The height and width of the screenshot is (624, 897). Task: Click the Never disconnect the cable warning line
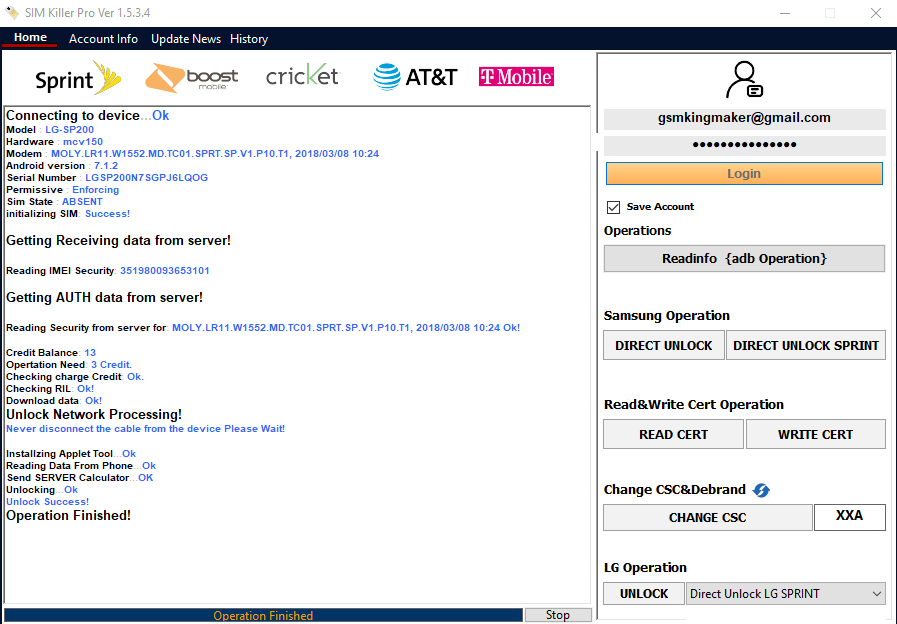click(x=145, y=429)
